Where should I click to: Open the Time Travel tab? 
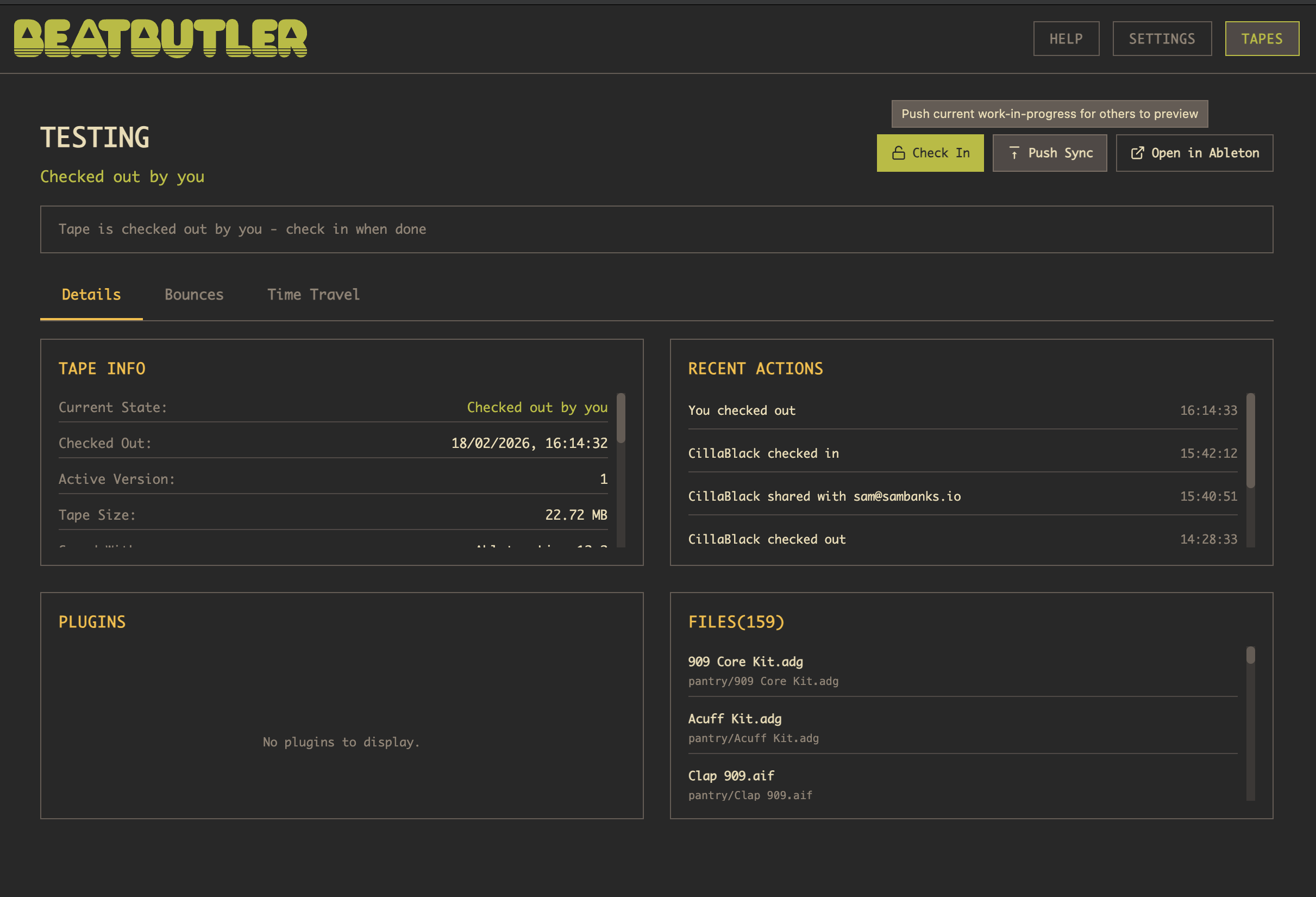(313, 295)
